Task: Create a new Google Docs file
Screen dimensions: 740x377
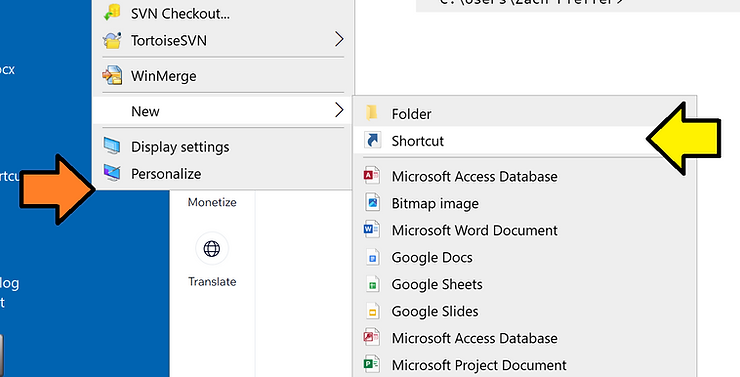Action: pyautogui.click(x=524, y=258)
